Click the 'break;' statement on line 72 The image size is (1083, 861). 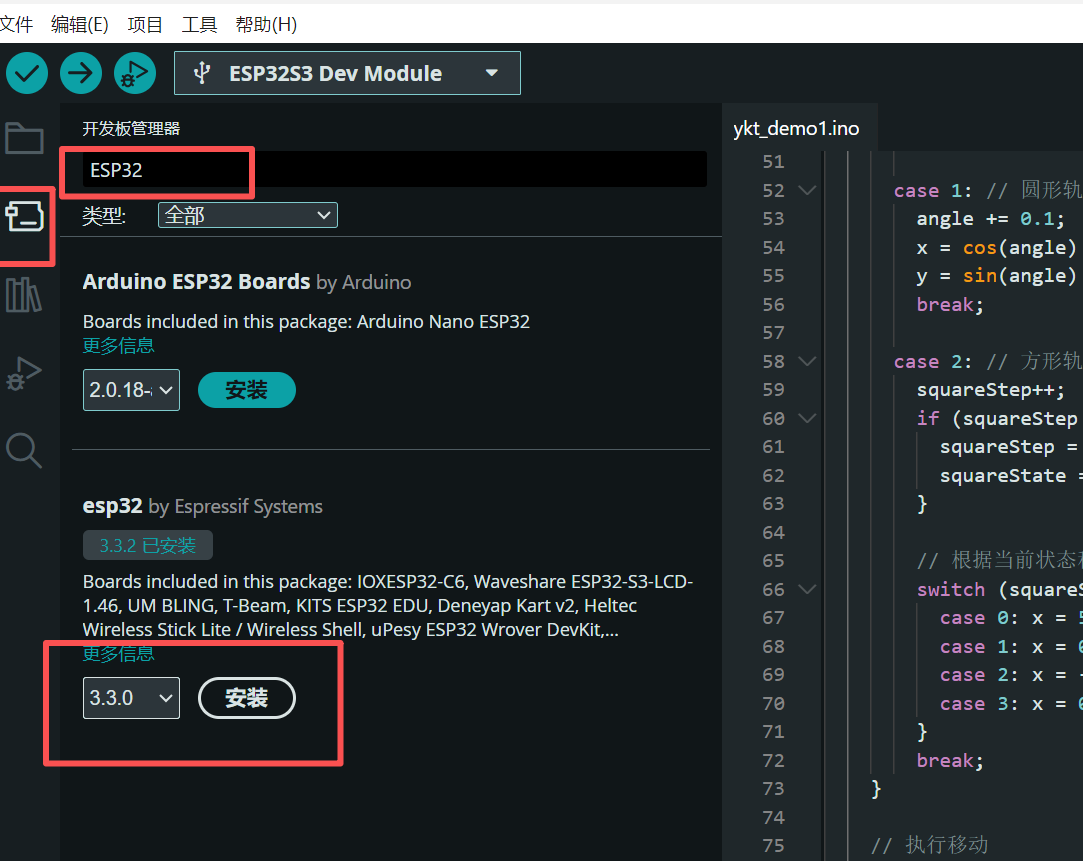[x=950, y=760]
